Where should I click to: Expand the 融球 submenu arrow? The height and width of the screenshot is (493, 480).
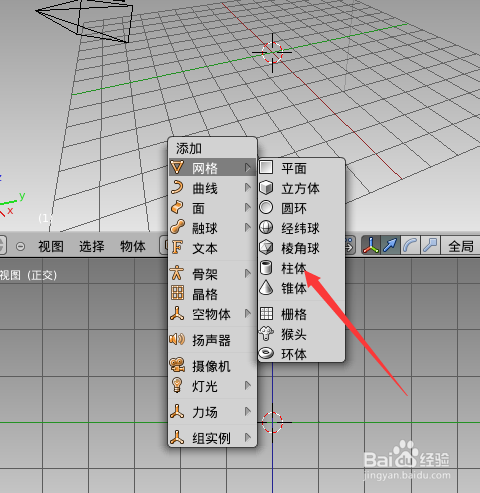[248, 228]
